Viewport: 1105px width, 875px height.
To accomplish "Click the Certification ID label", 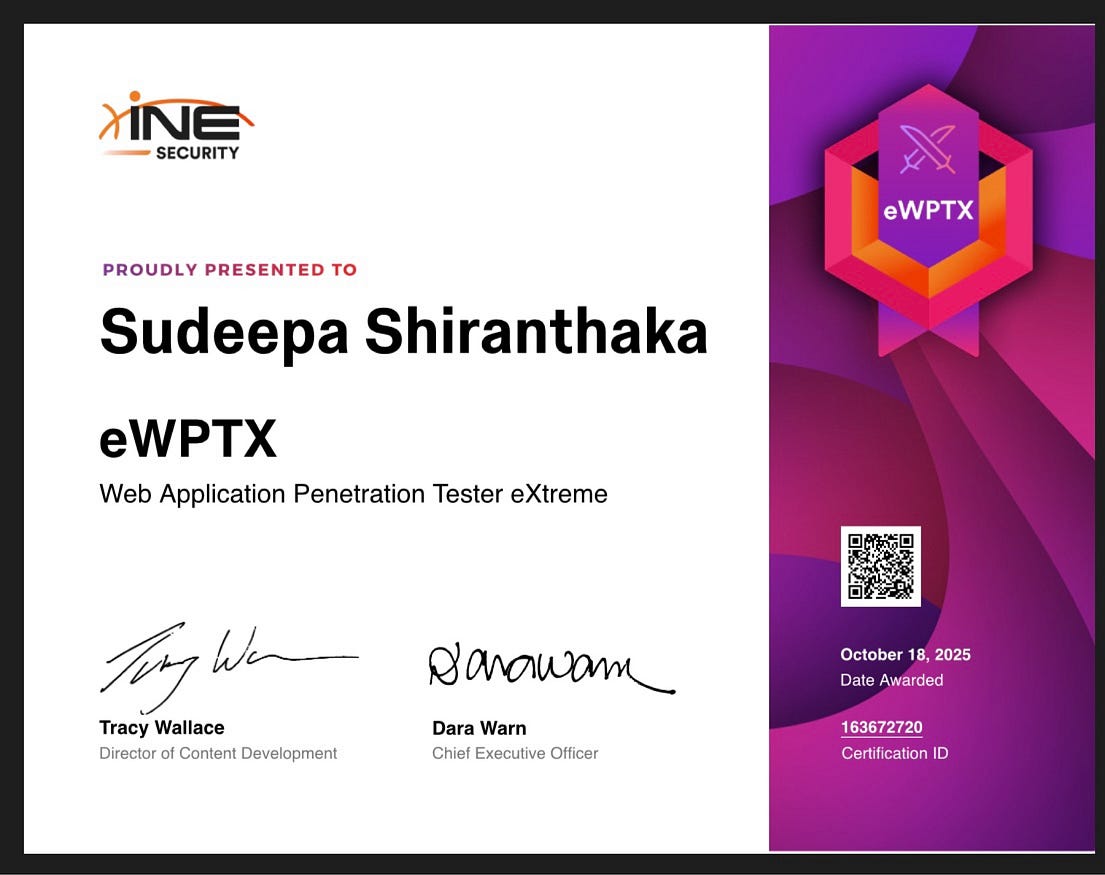I will tap(894, 753).
